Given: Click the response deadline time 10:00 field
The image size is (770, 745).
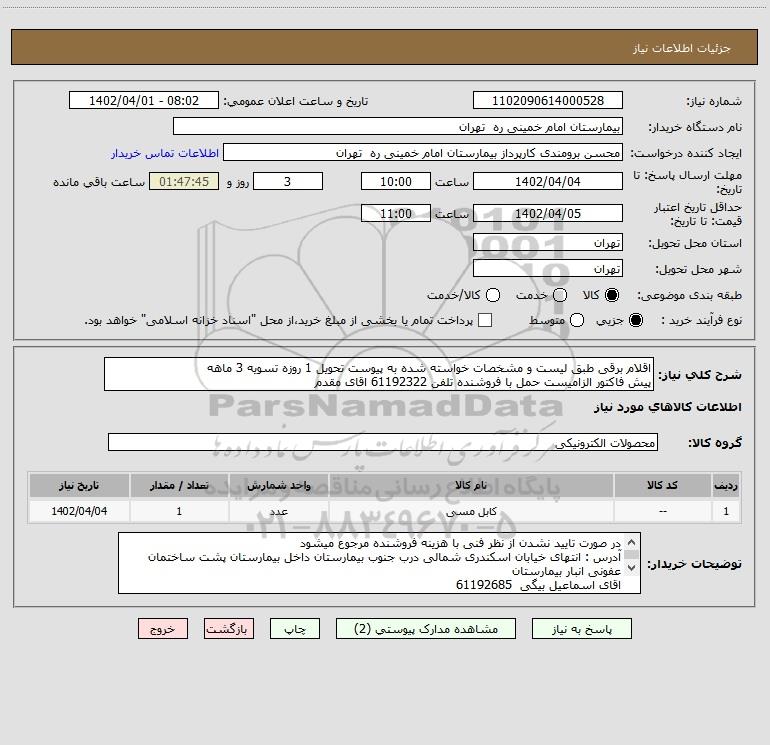Looking at the screenshot, I should [396, 181].
